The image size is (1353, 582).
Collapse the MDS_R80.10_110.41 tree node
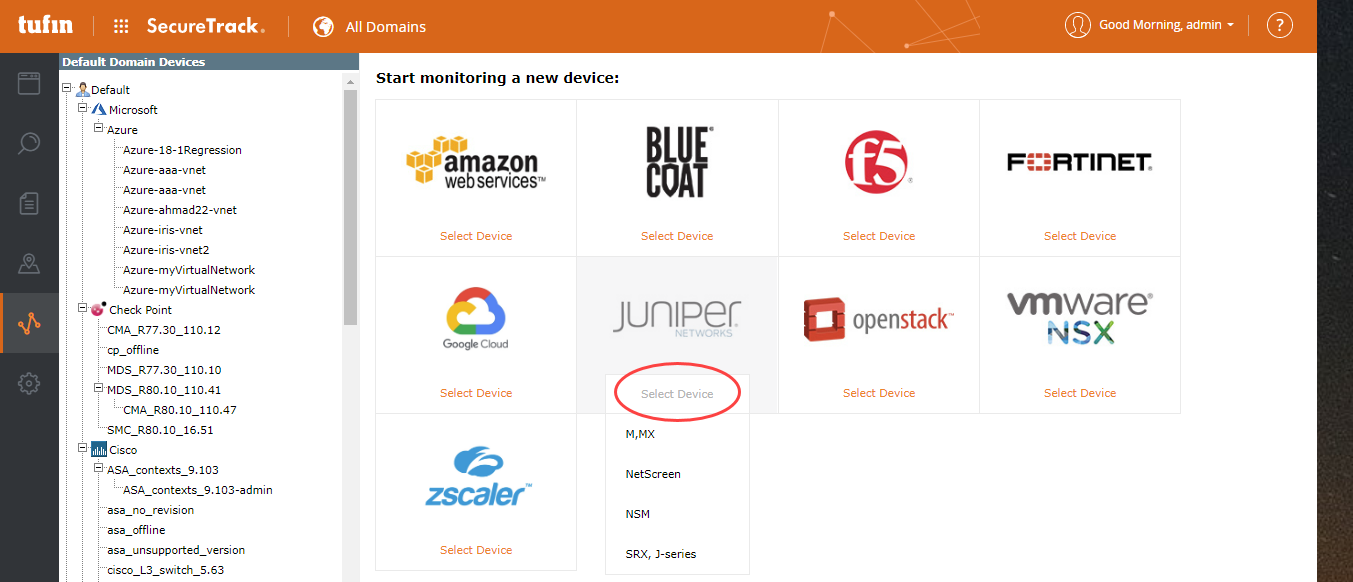coord(99,388)
